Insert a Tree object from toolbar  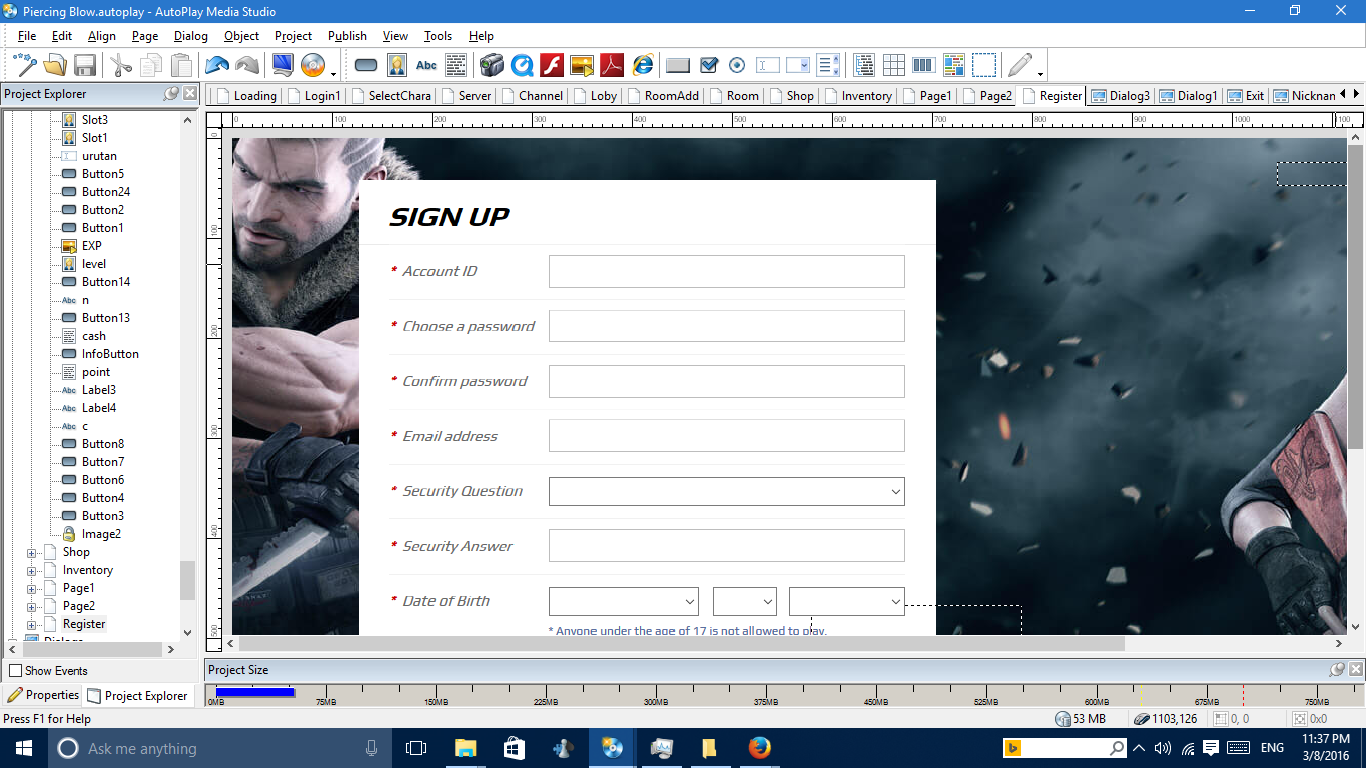(x=864, y=66)
